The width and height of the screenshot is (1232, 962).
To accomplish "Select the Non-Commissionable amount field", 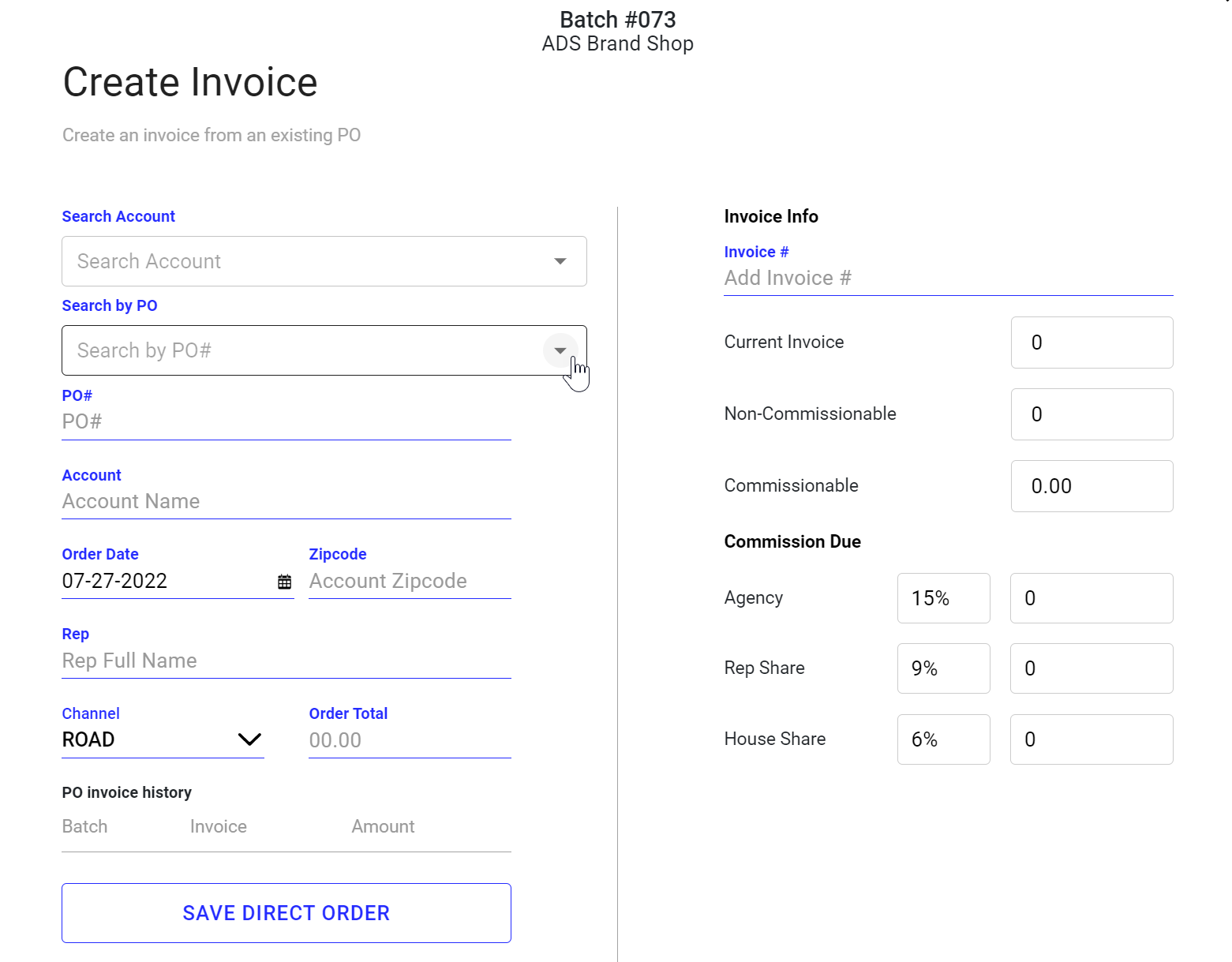I will coord(1091,414).
